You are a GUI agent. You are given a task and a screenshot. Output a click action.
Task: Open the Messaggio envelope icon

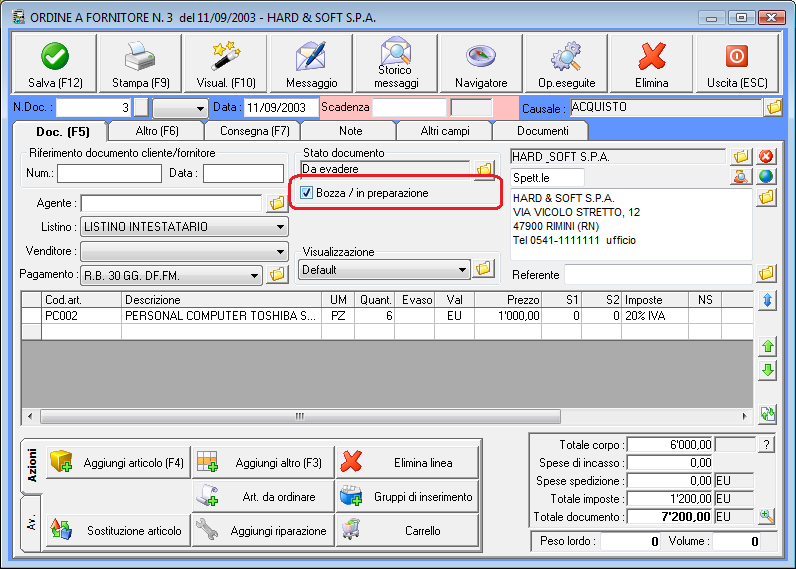tap(311, 56)
